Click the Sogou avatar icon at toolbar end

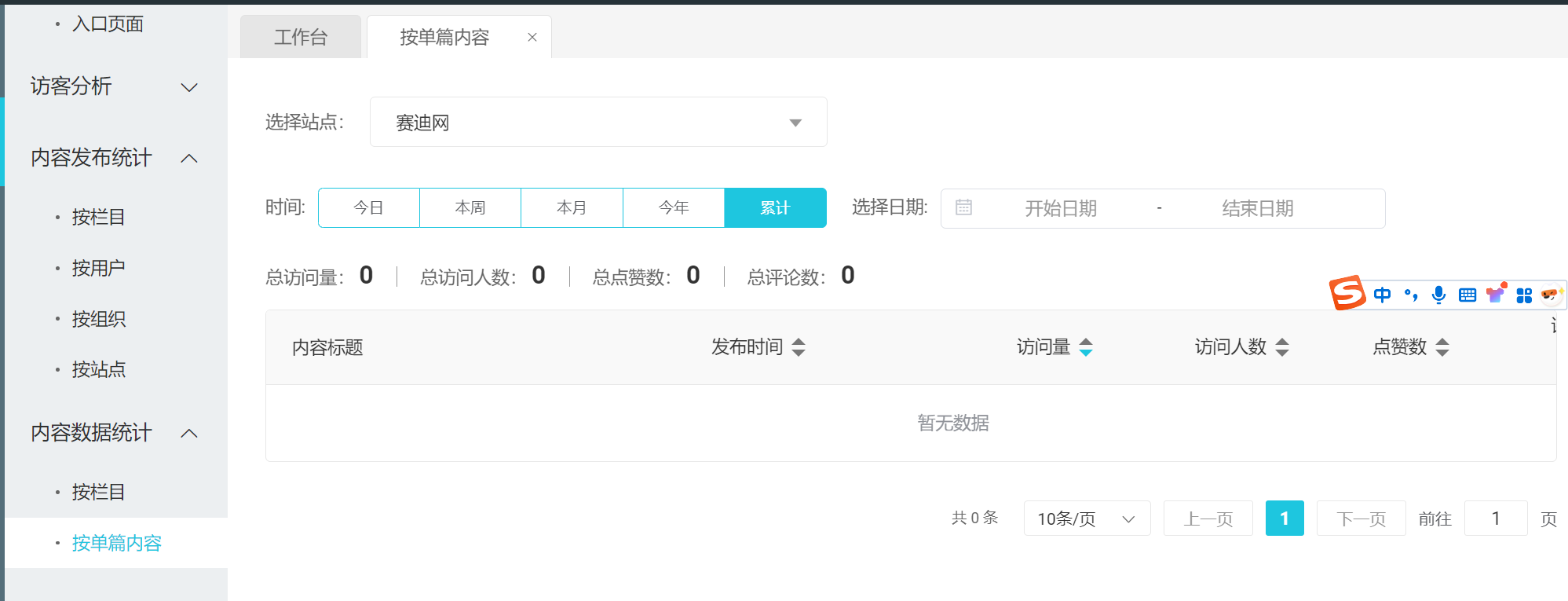1551,295
